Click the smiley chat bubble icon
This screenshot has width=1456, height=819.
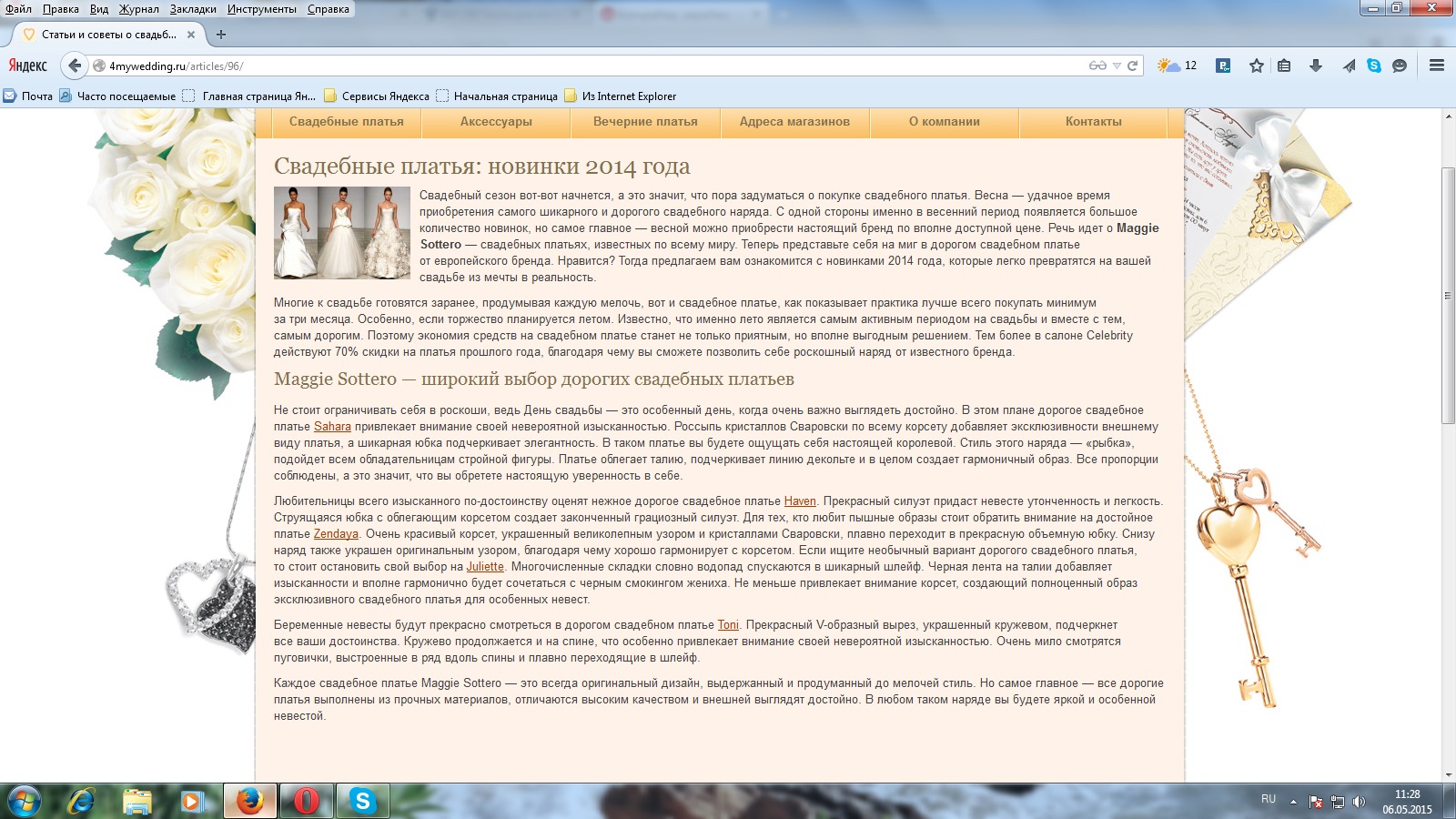[1400, 66]
